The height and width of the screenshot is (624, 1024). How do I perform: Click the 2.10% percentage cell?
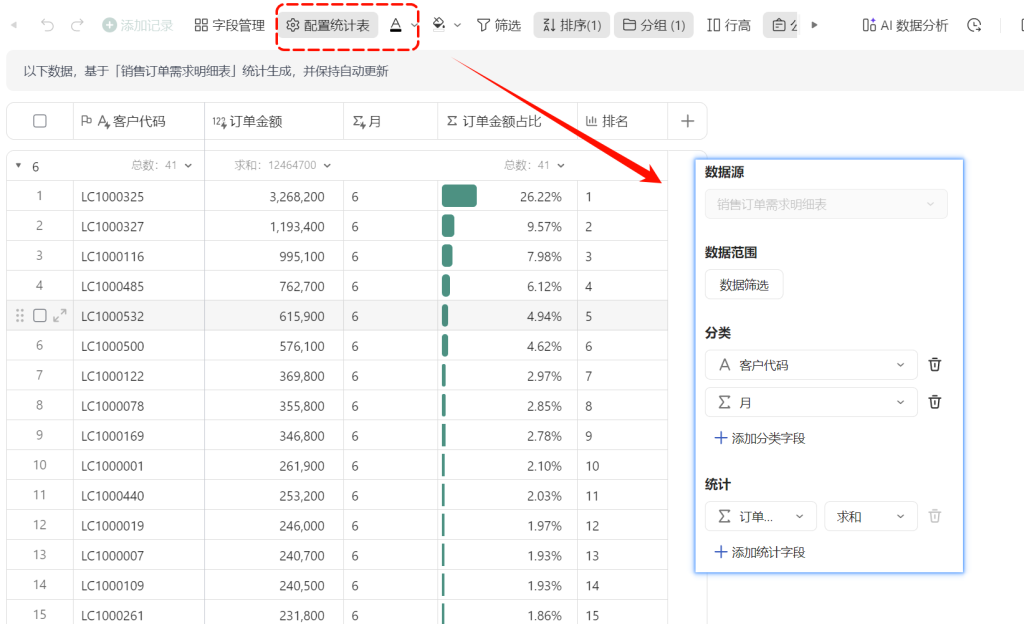point(507,466)
